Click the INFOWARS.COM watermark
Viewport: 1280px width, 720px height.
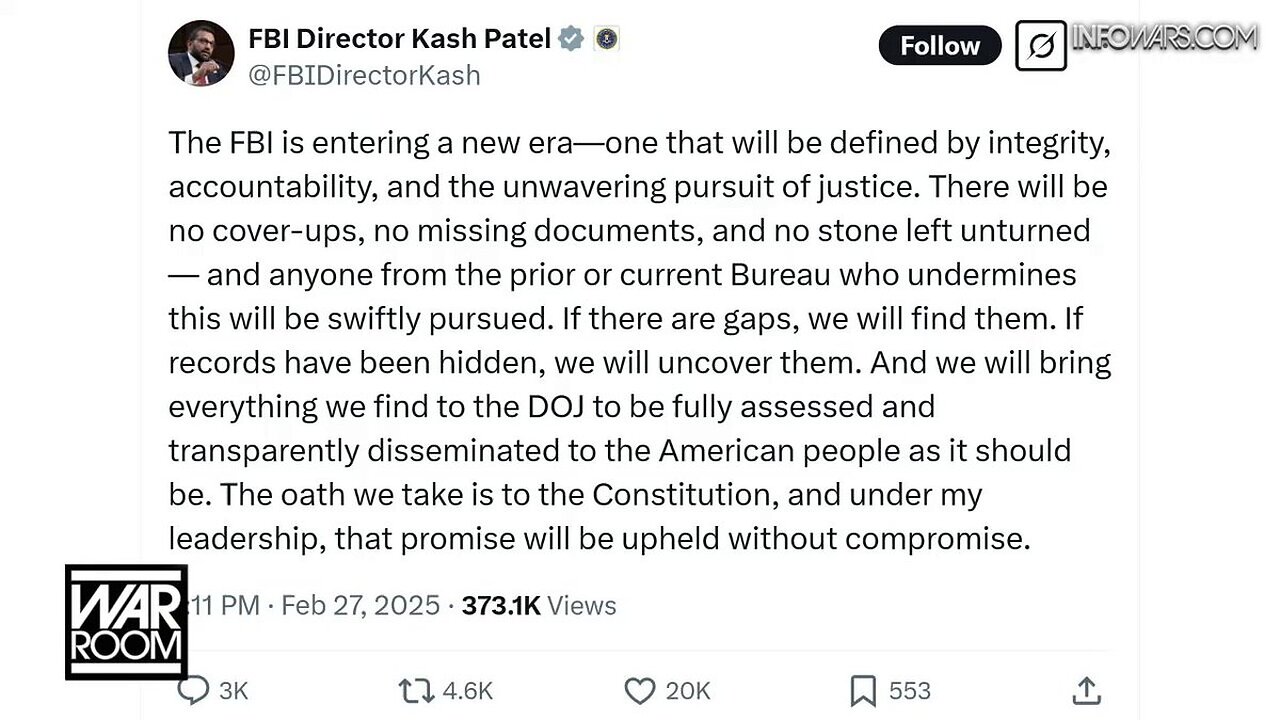[1164, 38]
